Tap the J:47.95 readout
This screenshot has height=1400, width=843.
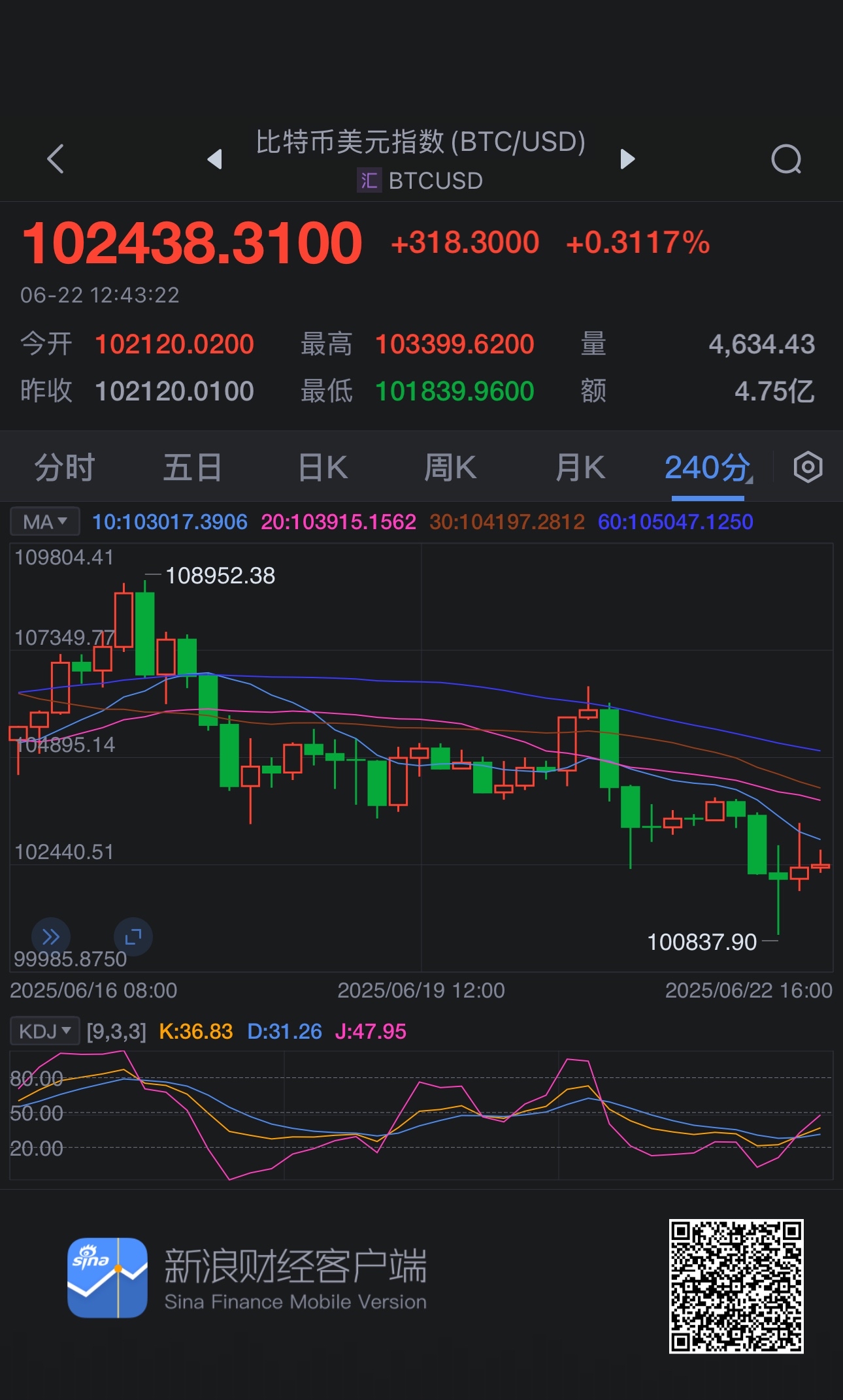coord(371,1032)
